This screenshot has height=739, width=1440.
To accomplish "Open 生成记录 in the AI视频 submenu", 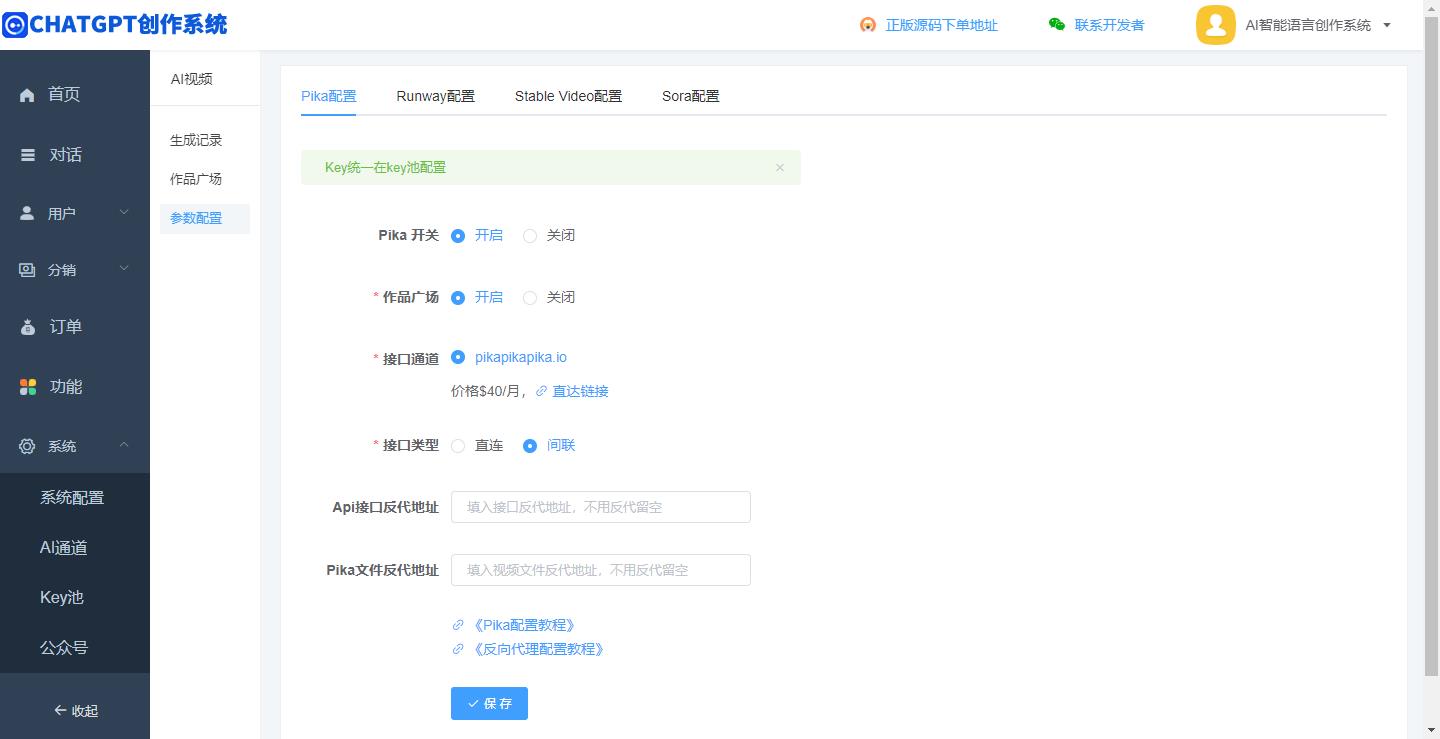I will tap(196, 141).
